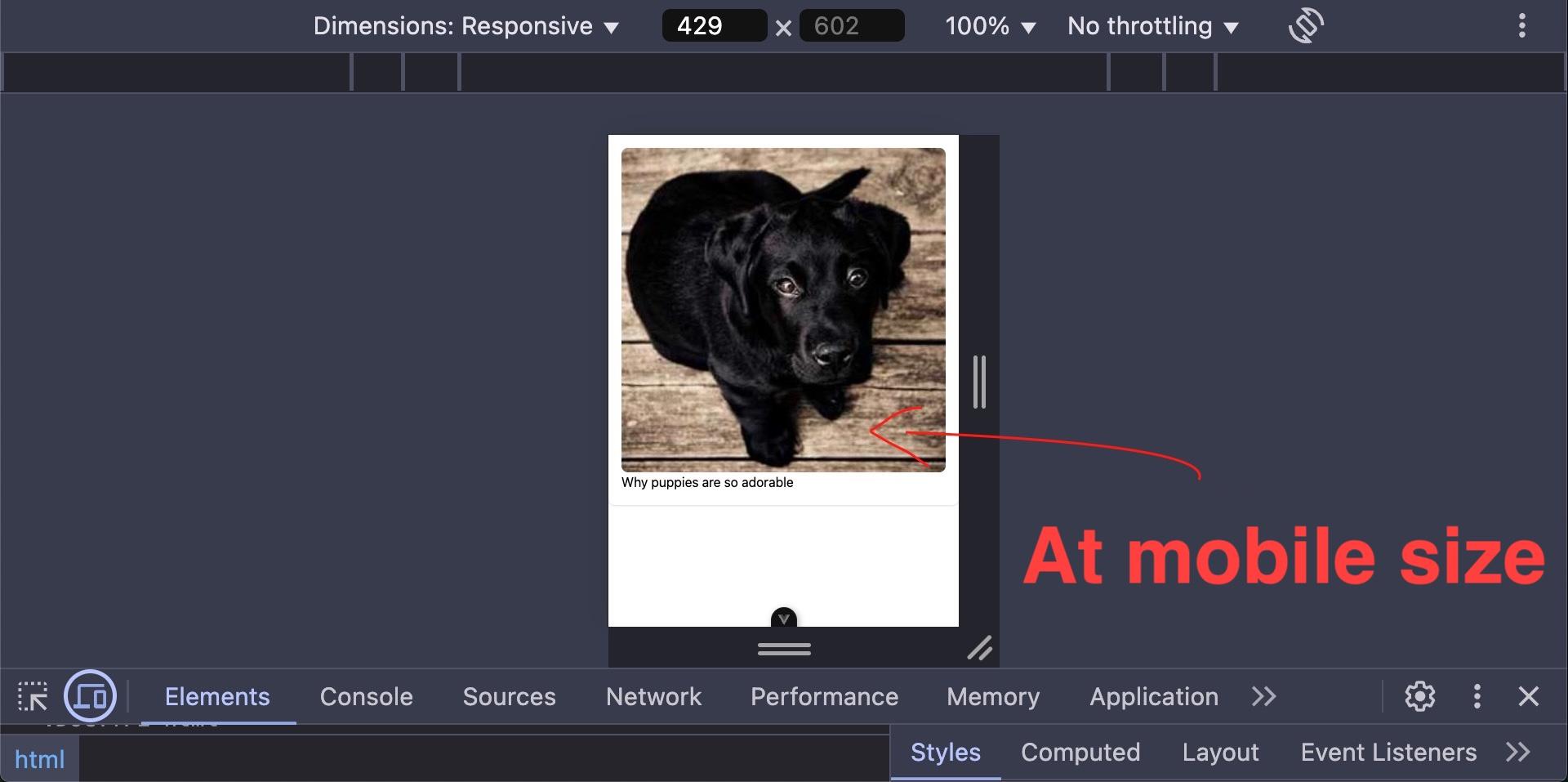The height and width of the screenshot is (782, 1568).
Task: Toggle the device toolbar icon
Action: pyautogui.click(x=90, y=696)
